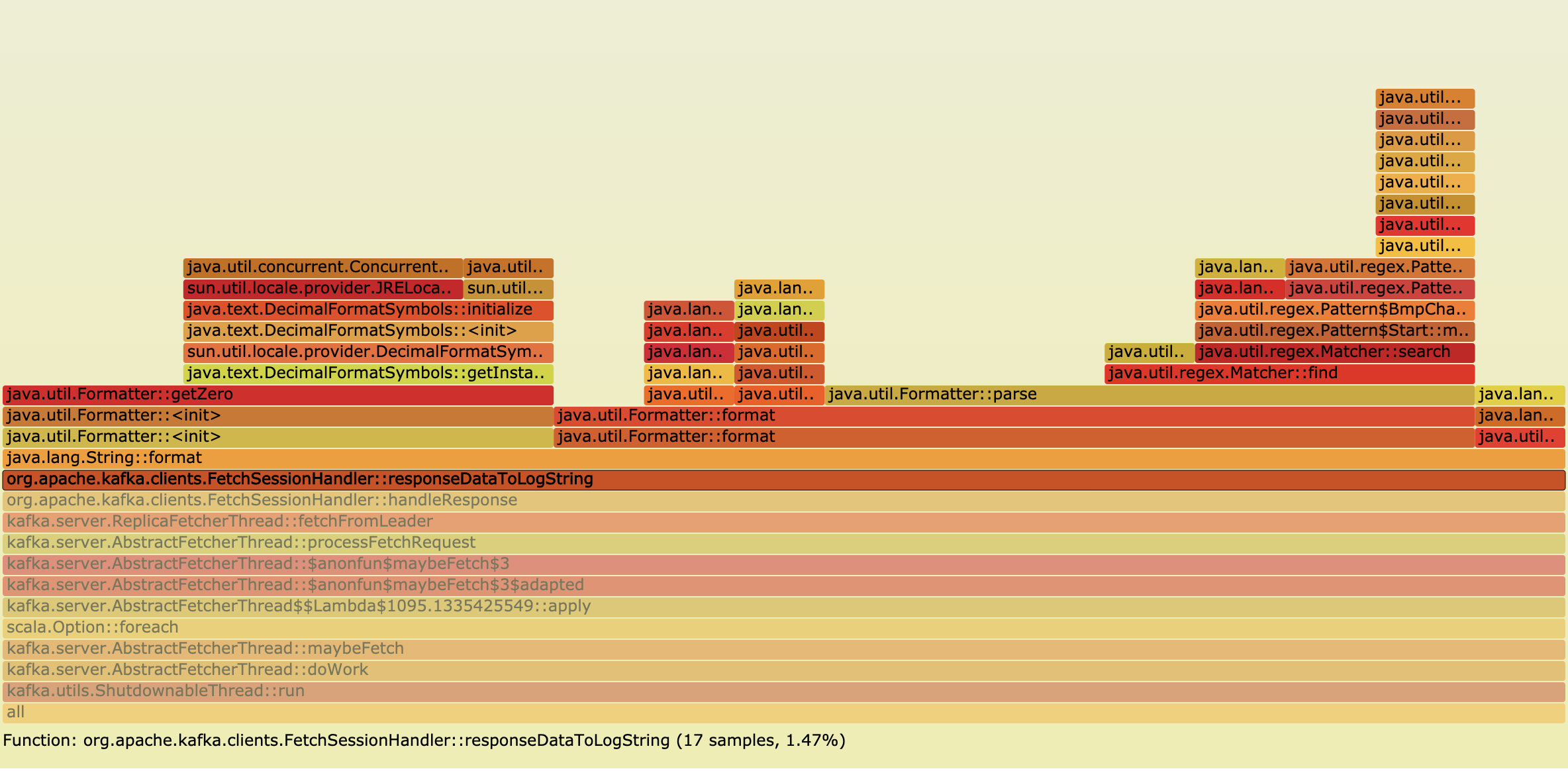This screenshot has height=771, width=1568.
Task: Click java.util.regex.Matcher::find frame
Action: 1289,374
